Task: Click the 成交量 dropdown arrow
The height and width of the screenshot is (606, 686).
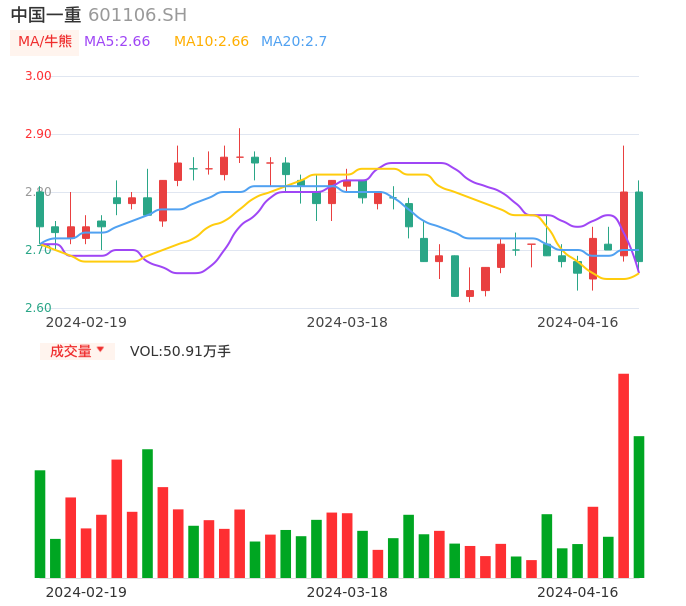Action: [x=100, y=350]
